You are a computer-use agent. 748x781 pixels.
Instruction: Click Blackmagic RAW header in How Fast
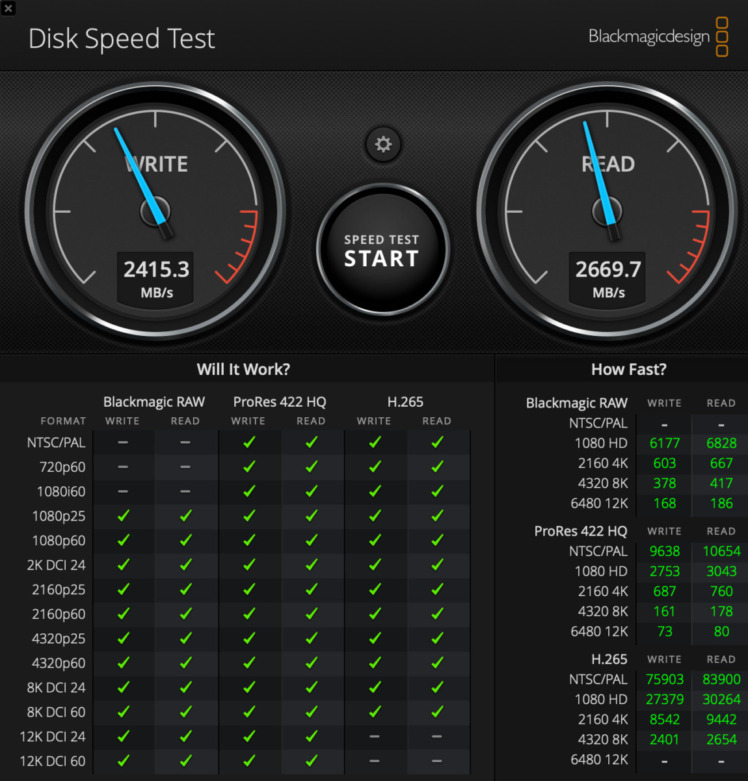tap(577, 402)
